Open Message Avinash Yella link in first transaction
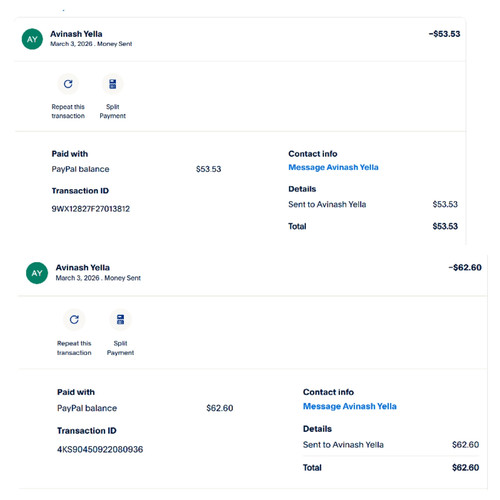This screenshot has height=500, width=500. click(333, 167)
